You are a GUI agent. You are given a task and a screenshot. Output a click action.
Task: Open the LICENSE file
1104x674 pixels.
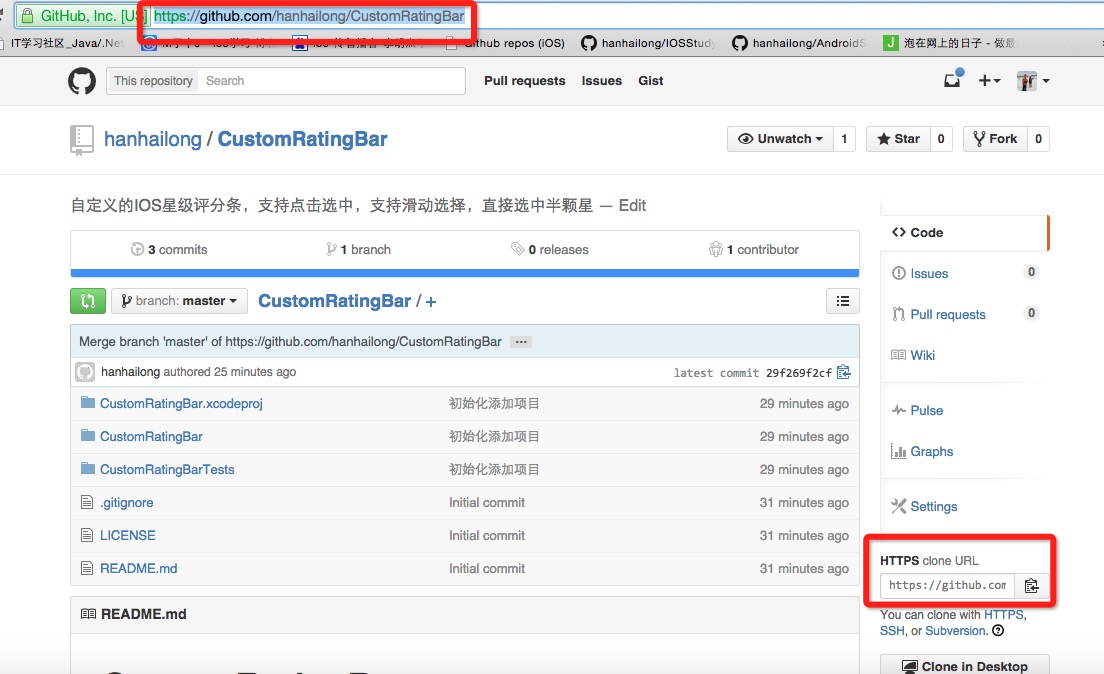click(127, 536)
